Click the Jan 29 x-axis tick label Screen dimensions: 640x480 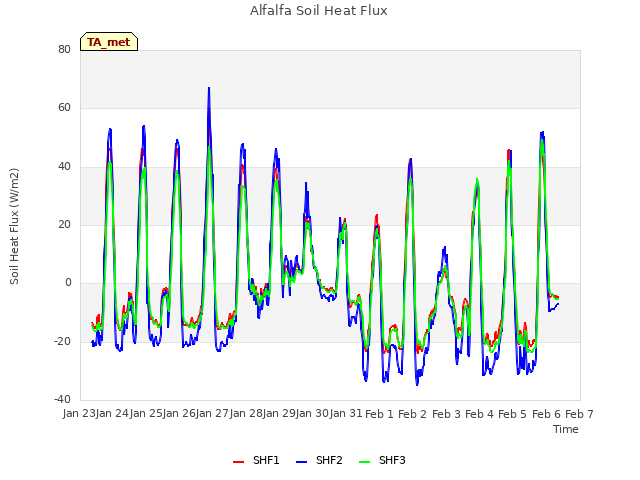click(x=279, y=413)
